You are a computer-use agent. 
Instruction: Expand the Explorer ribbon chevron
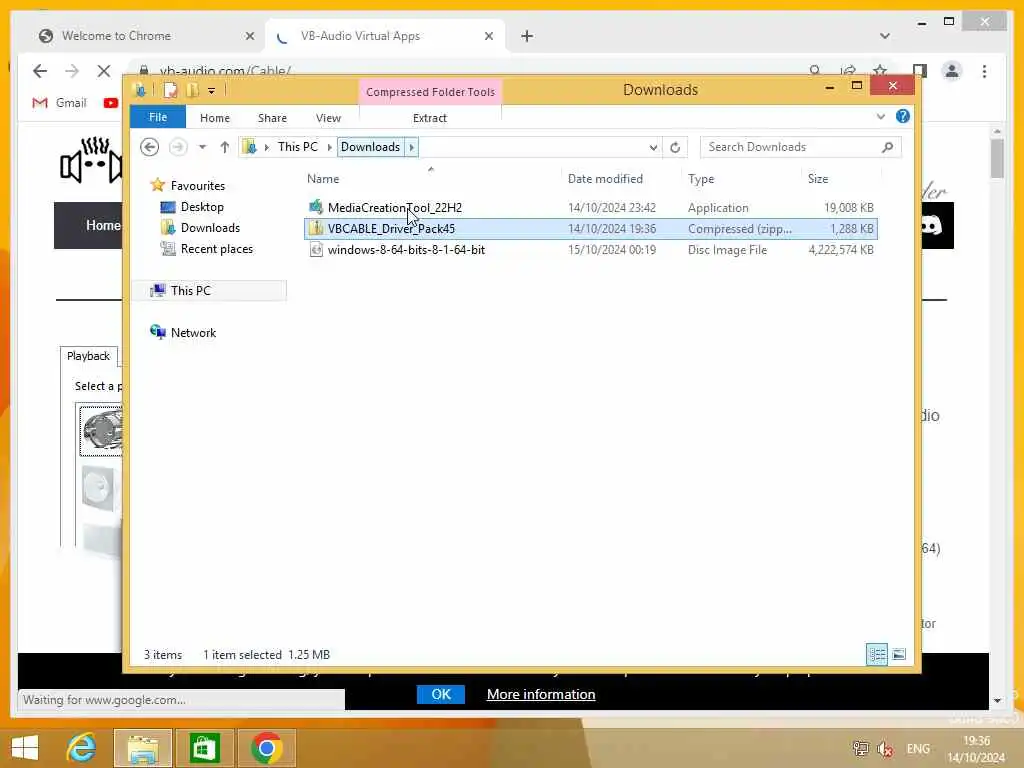[880, 116]
